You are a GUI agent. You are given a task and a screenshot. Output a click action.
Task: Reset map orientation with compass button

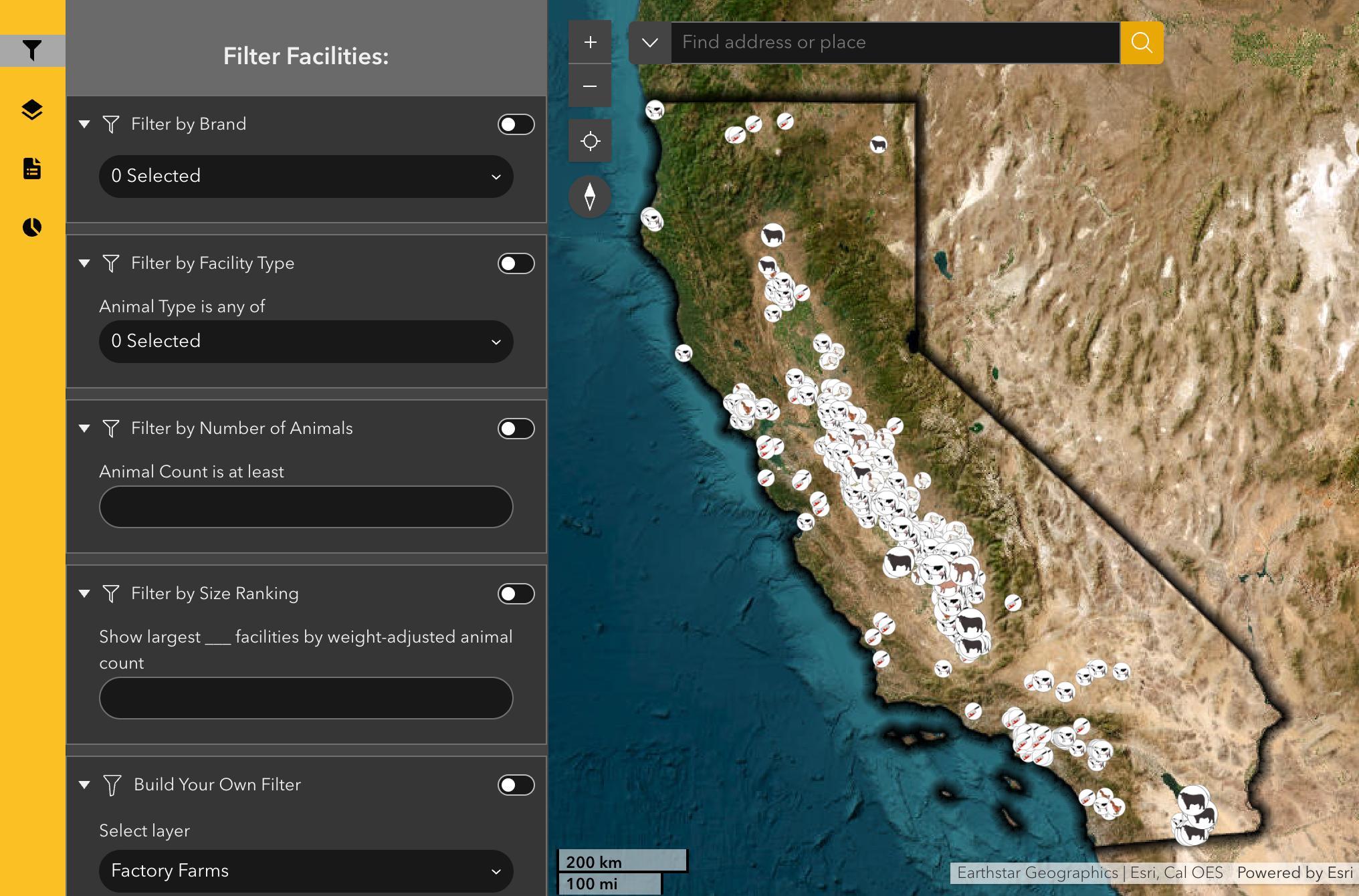(590, 197)
